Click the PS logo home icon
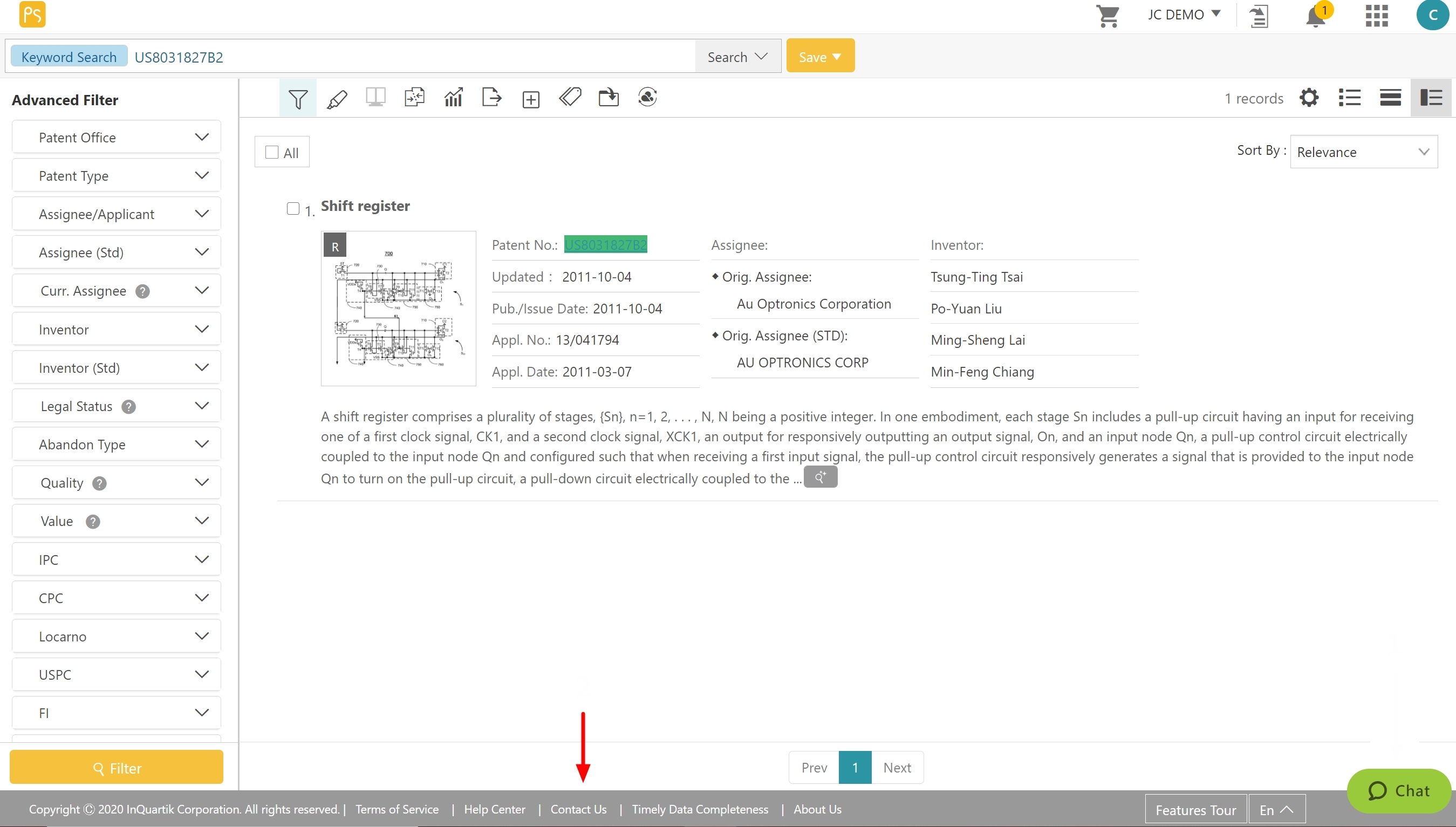The image size is (1456, 827). 32,14
